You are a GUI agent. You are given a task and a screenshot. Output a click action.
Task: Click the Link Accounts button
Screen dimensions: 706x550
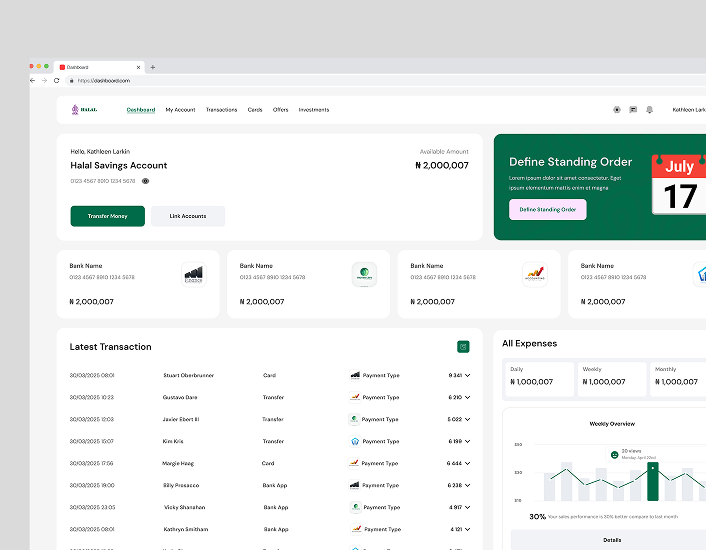(188, 216)
